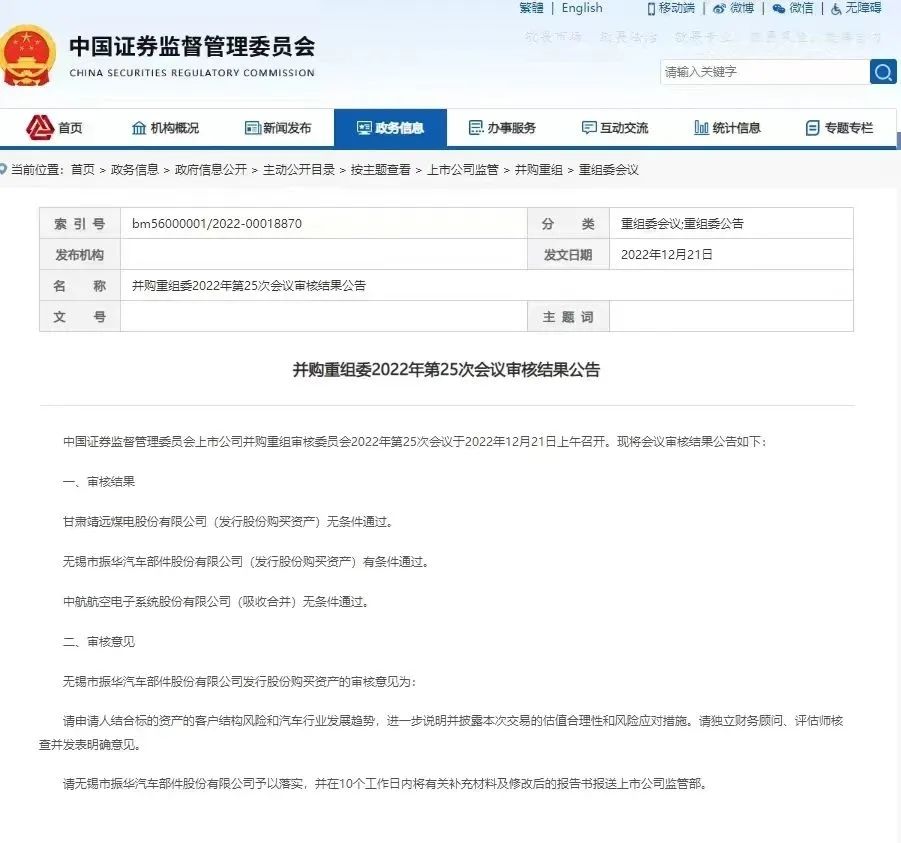This screenshot has width=901, height=843.
Task: Open the 办事服务 navigation tab
Action: coord(502,128)
